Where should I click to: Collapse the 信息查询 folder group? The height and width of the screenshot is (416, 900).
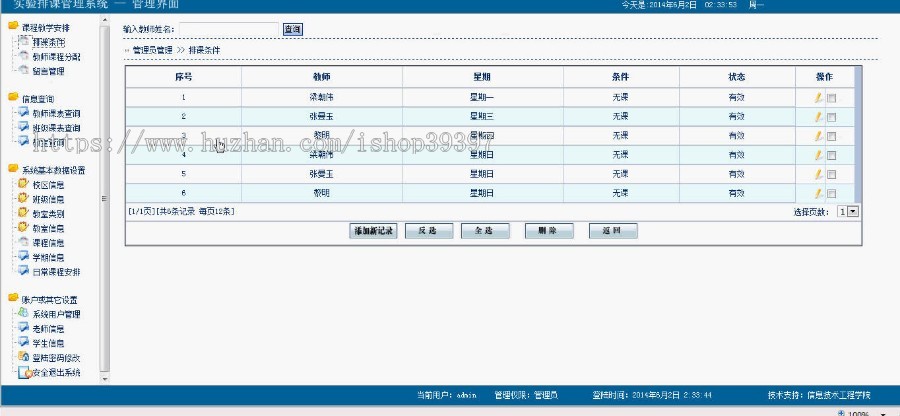(13, 98)
